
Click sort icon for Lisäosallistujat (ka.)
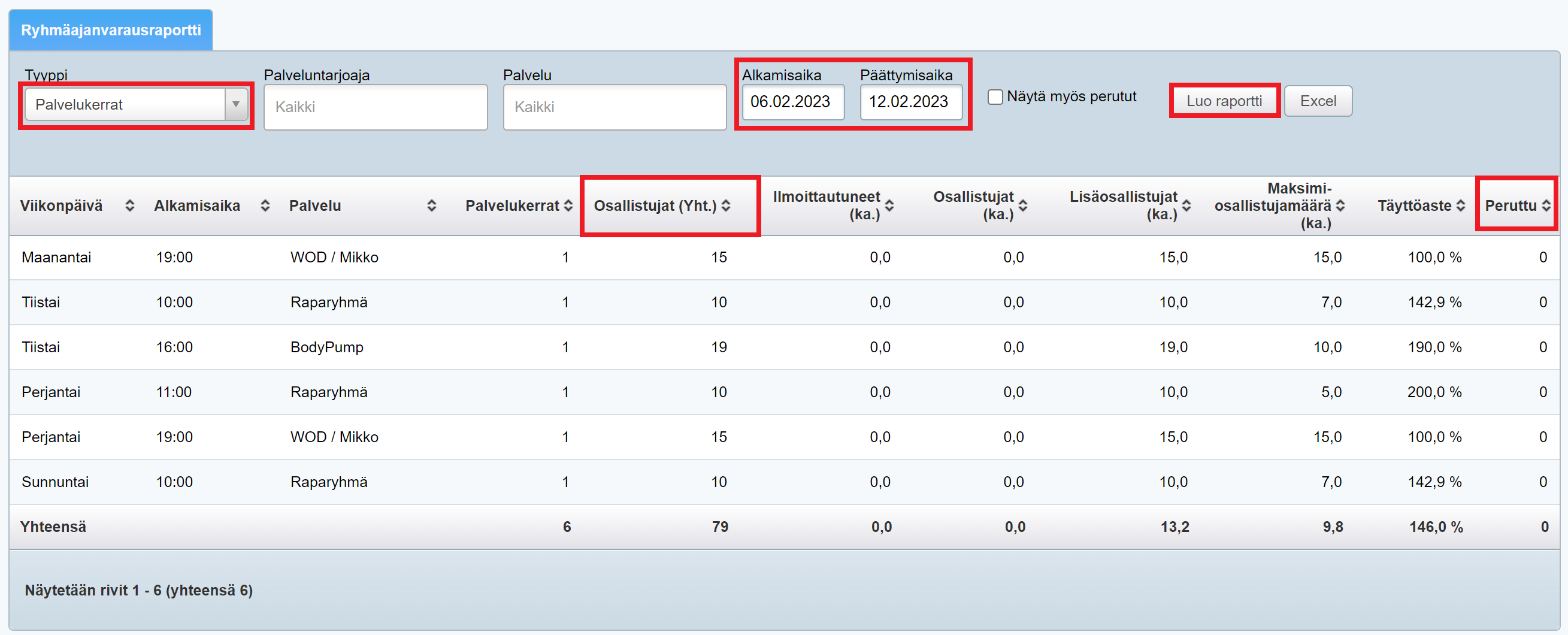(1186, 206)
